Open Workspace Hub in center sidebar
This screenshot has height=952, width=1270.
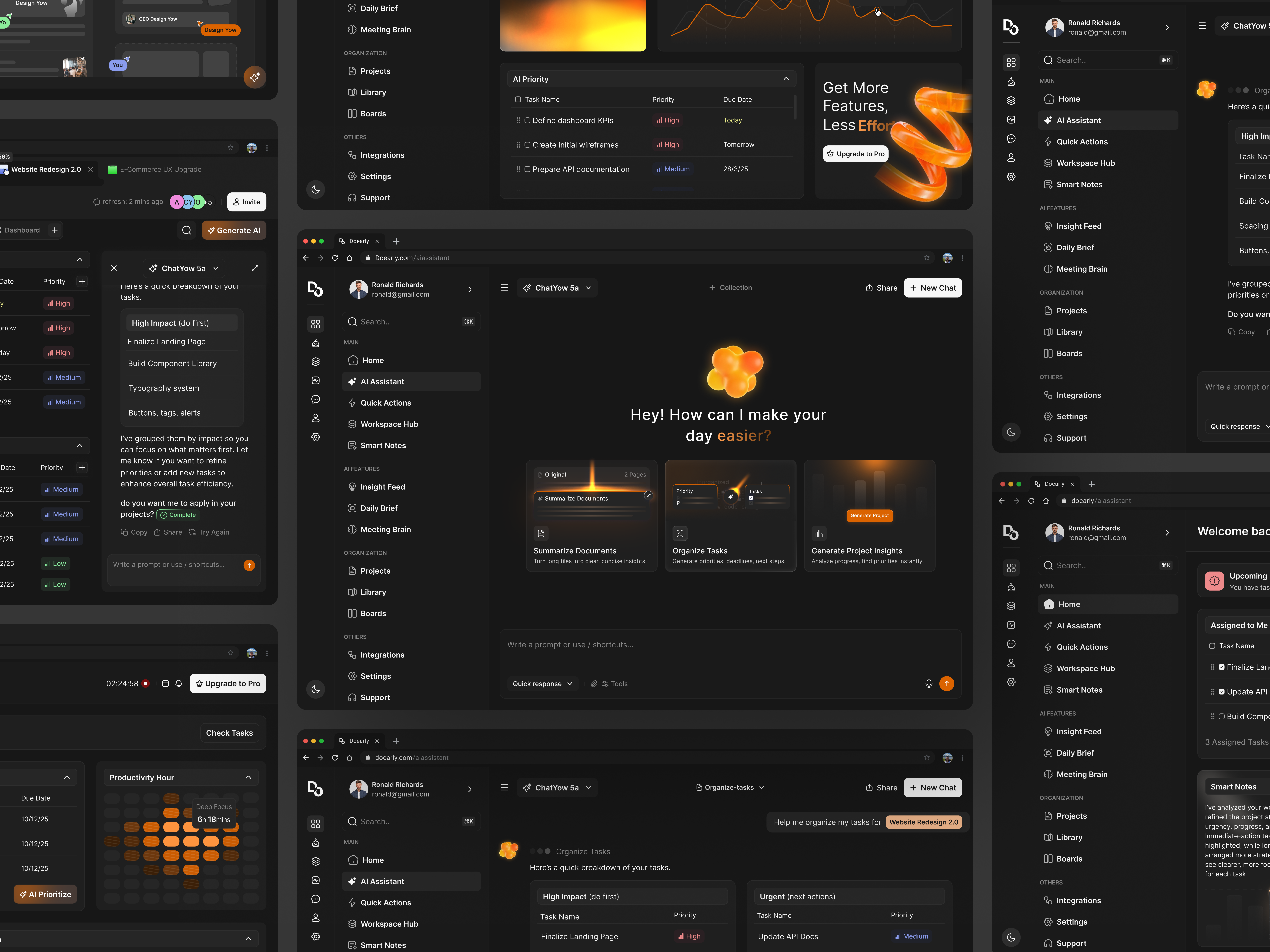[x=411, y=424]
